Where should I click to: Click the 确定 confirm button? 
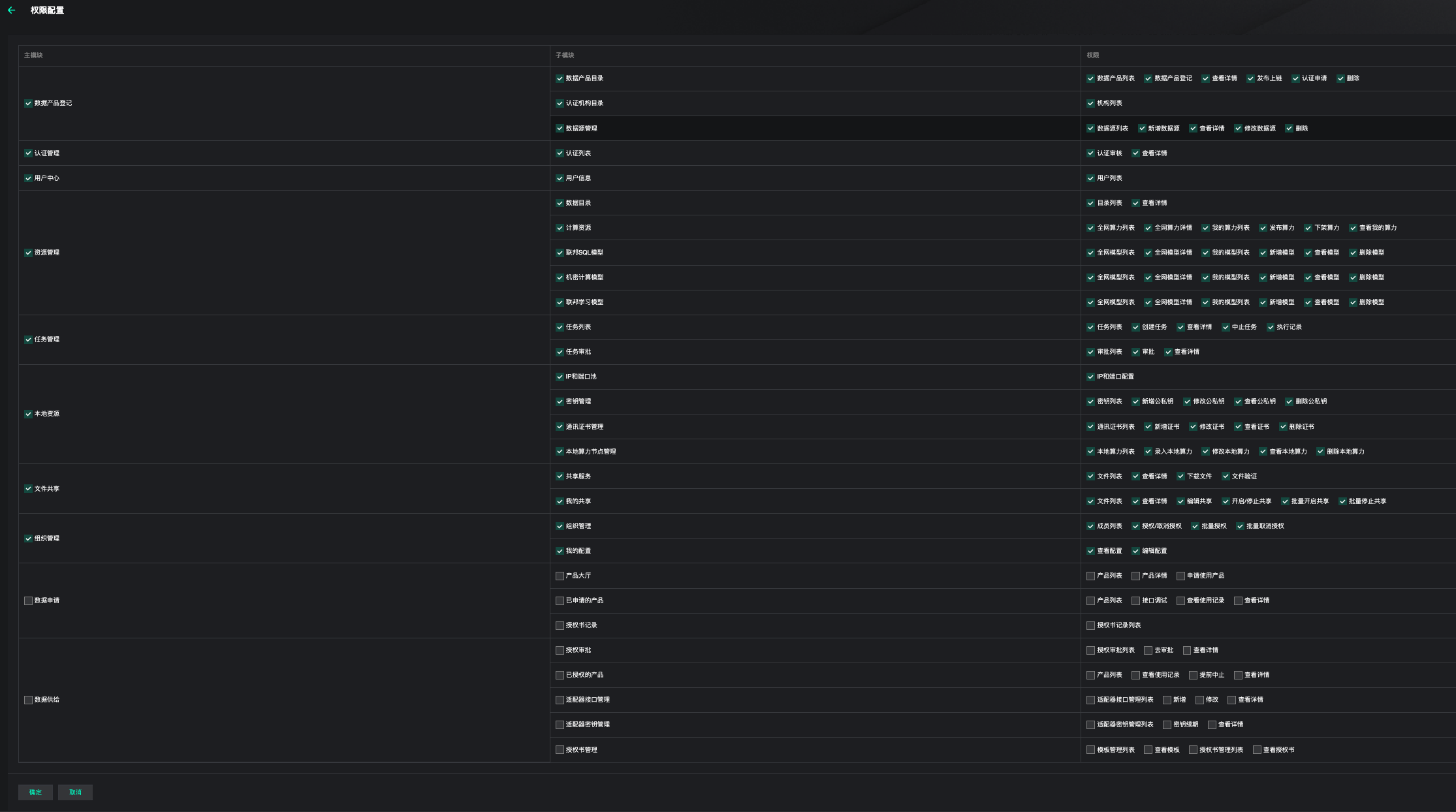coord(35,792)
